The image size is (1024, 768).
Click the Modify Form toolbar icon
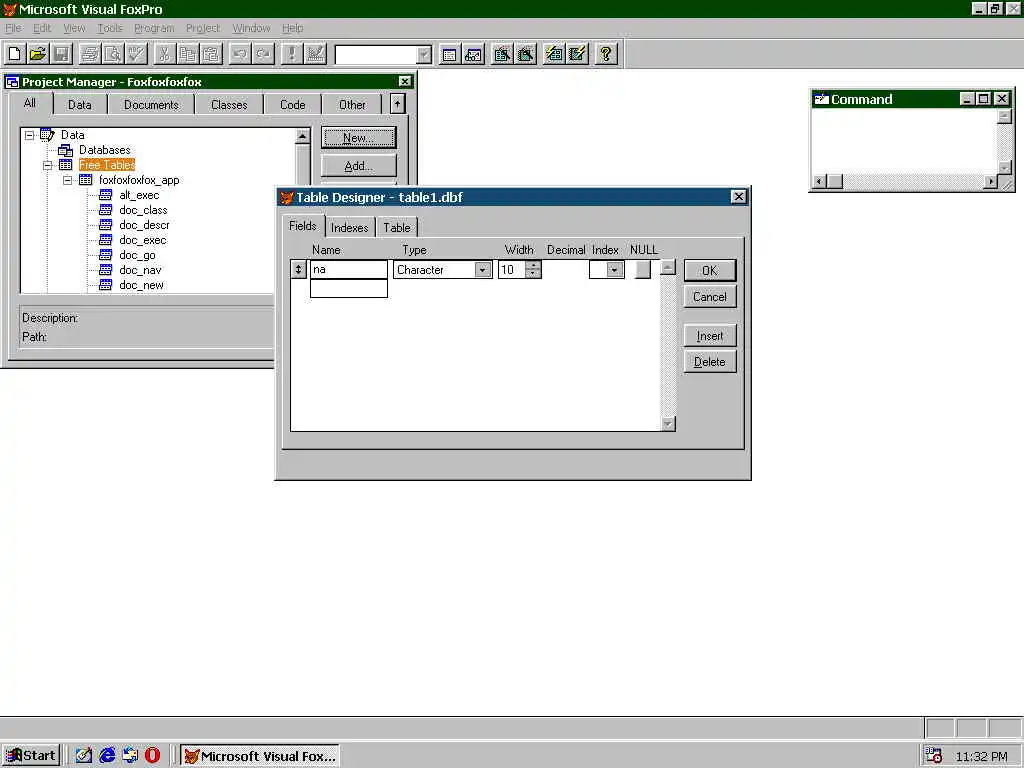(315, 54)
